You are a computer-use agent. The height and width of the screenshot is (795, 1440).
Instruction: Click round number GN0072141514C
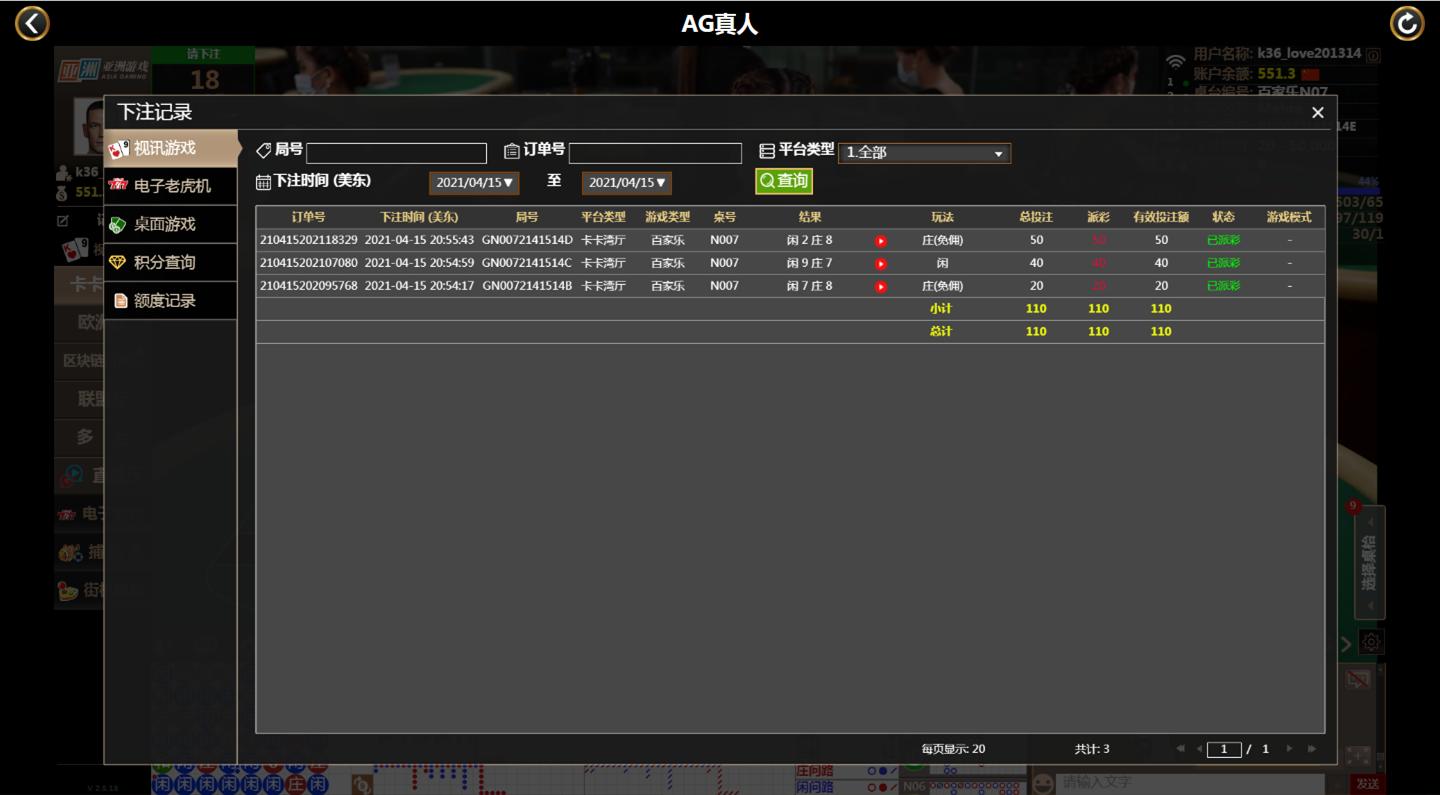[527, 263]
